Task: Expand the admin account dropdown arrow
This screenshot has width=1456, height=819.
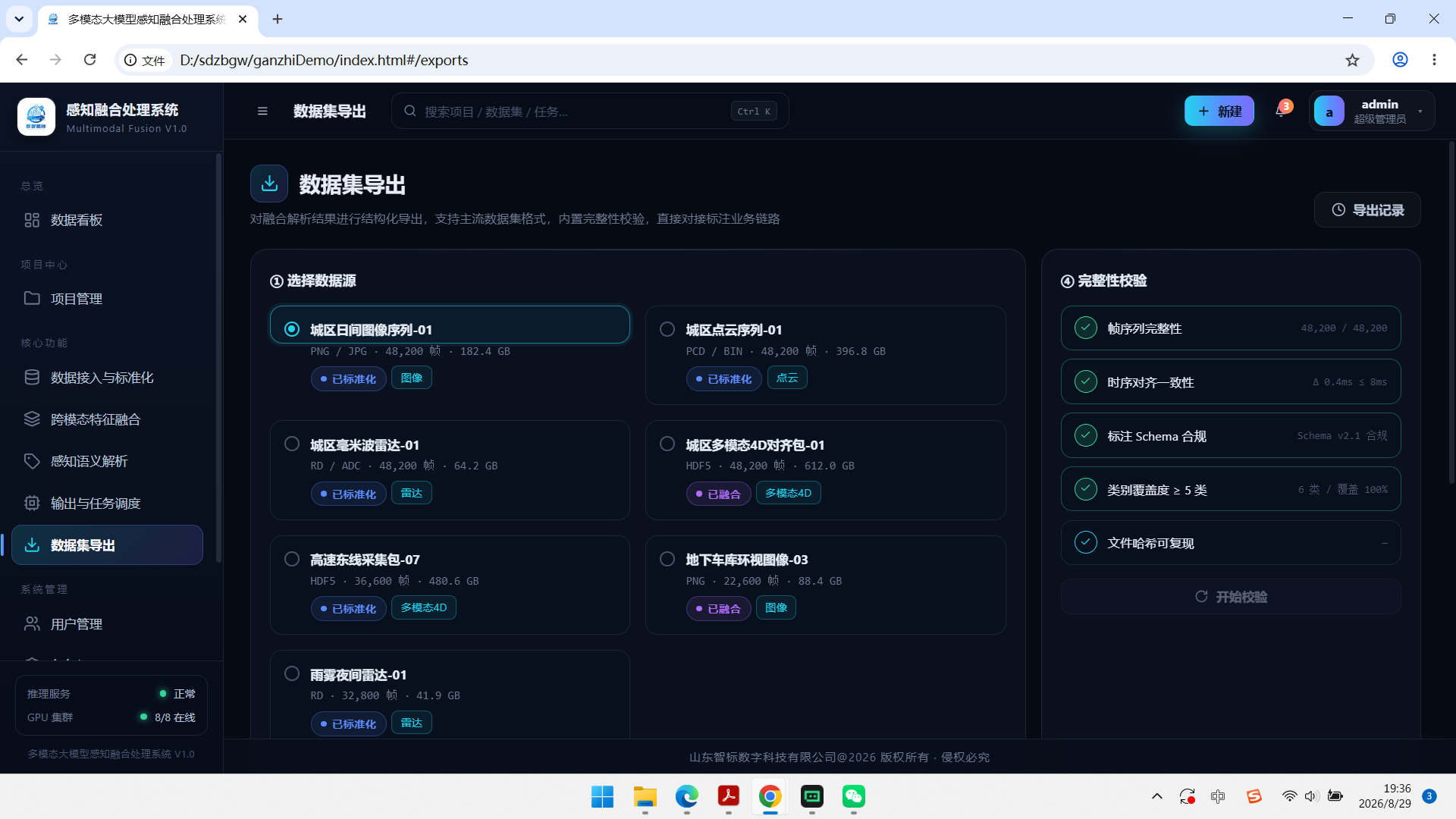Action: click(x=1420, y=111)
